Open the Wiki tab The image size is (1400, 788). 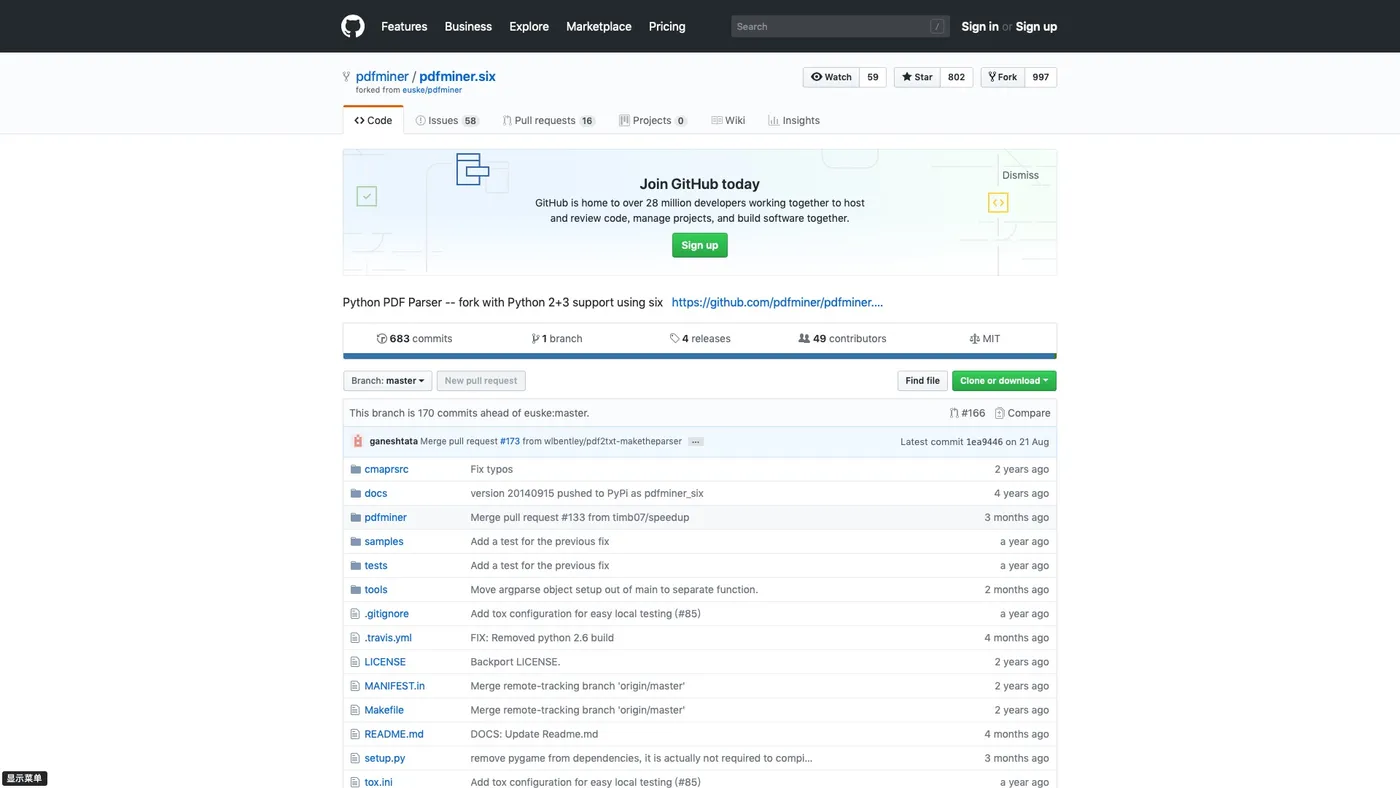point(728,120)
